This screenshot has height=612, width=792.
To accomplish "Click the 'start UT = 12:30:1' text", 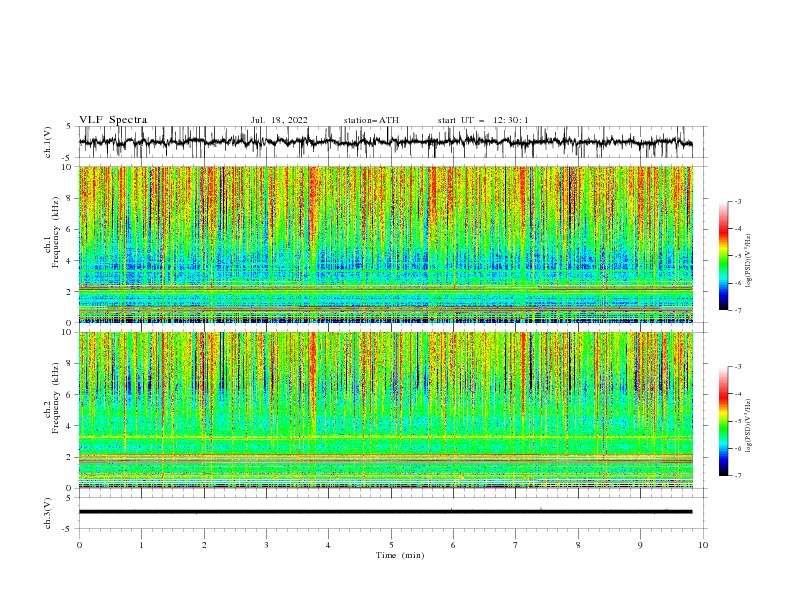I will tap(483, 120).
